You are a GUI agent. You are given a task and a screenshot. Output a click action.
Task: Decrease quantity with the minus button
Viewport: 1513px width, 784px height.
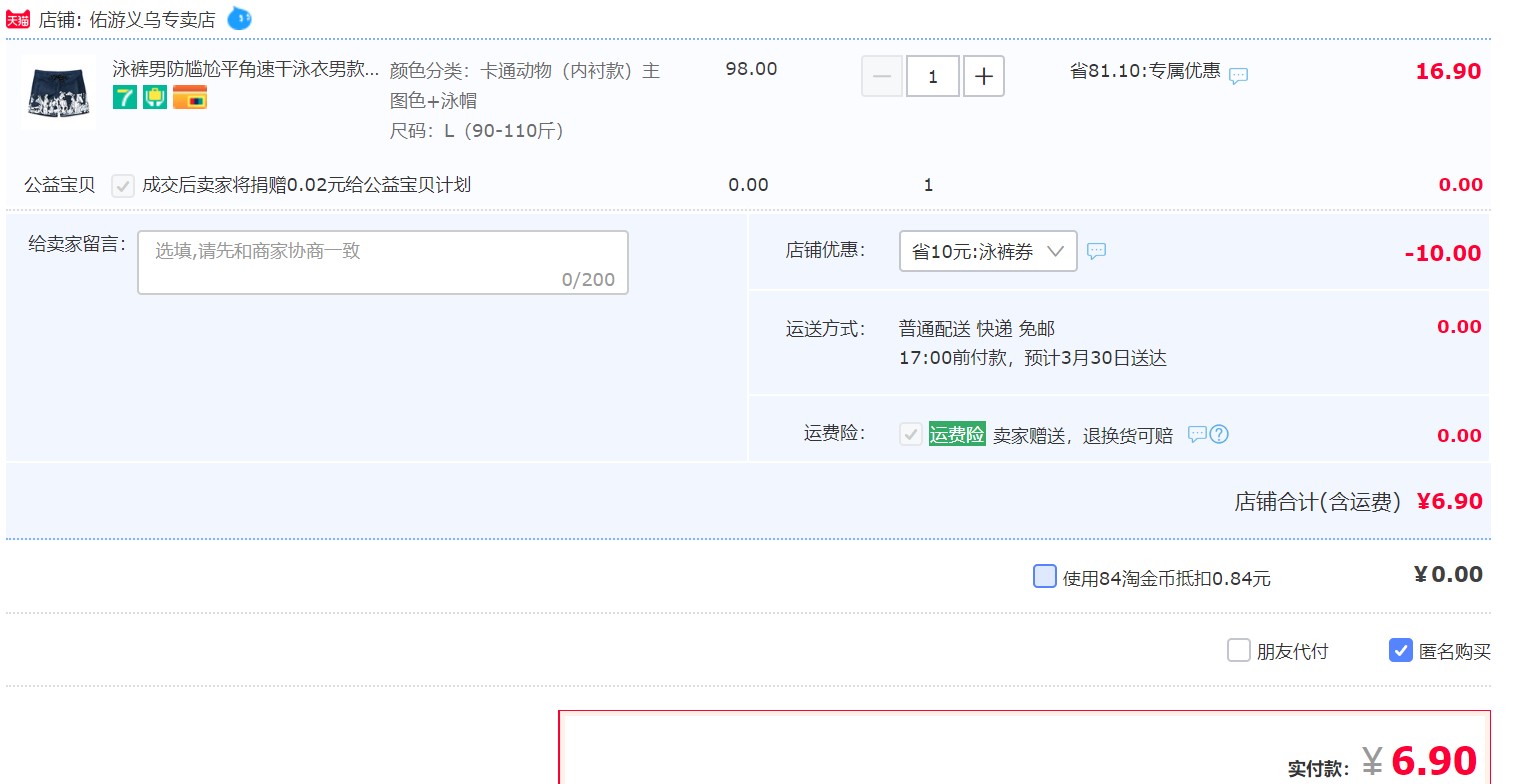(882, 76)
